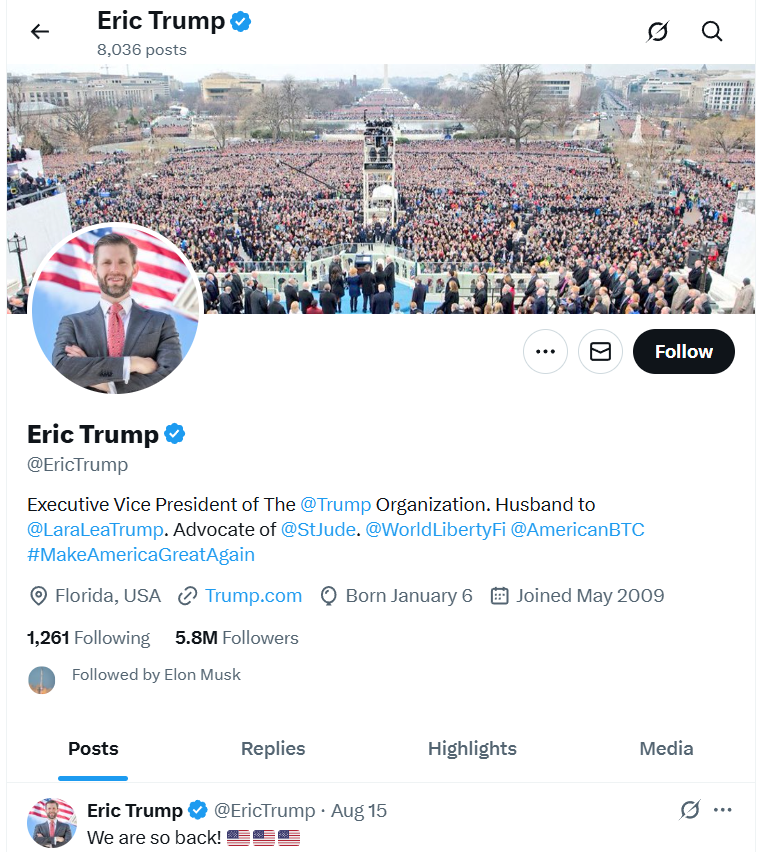
Task: Click the #MakeAmericaGreatAgain hashtag
Action: click(x=141, y=554)
